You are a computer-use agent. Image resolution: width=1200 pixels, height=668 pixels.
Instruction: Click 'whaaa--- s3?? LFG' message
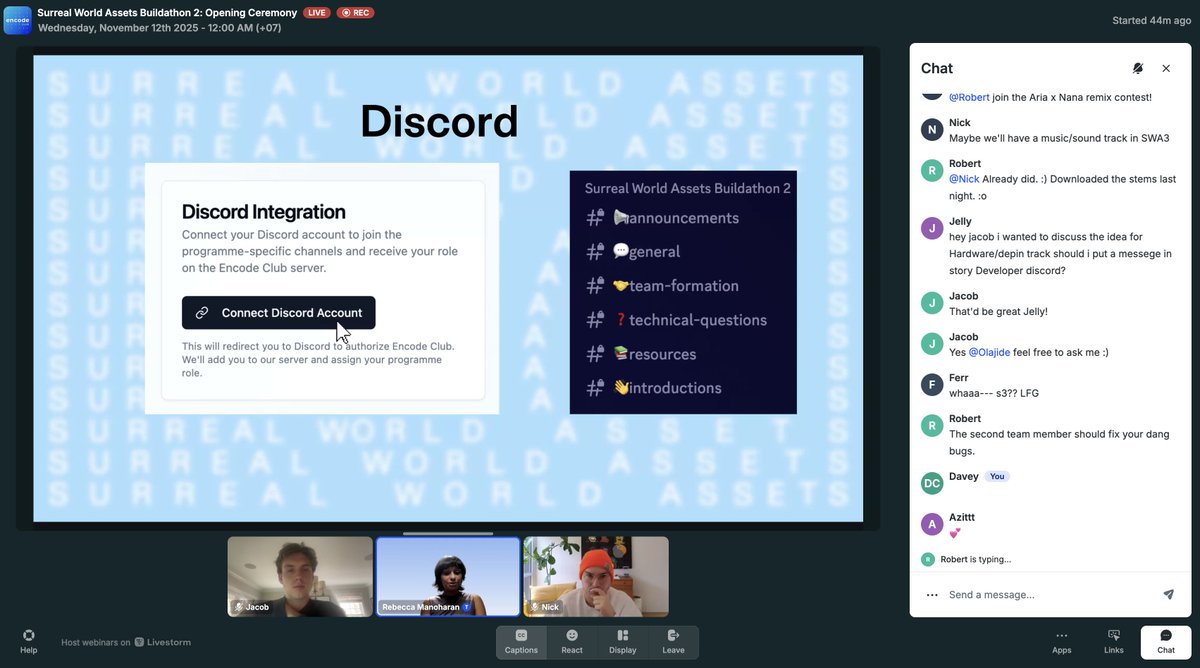pos(994,393)
